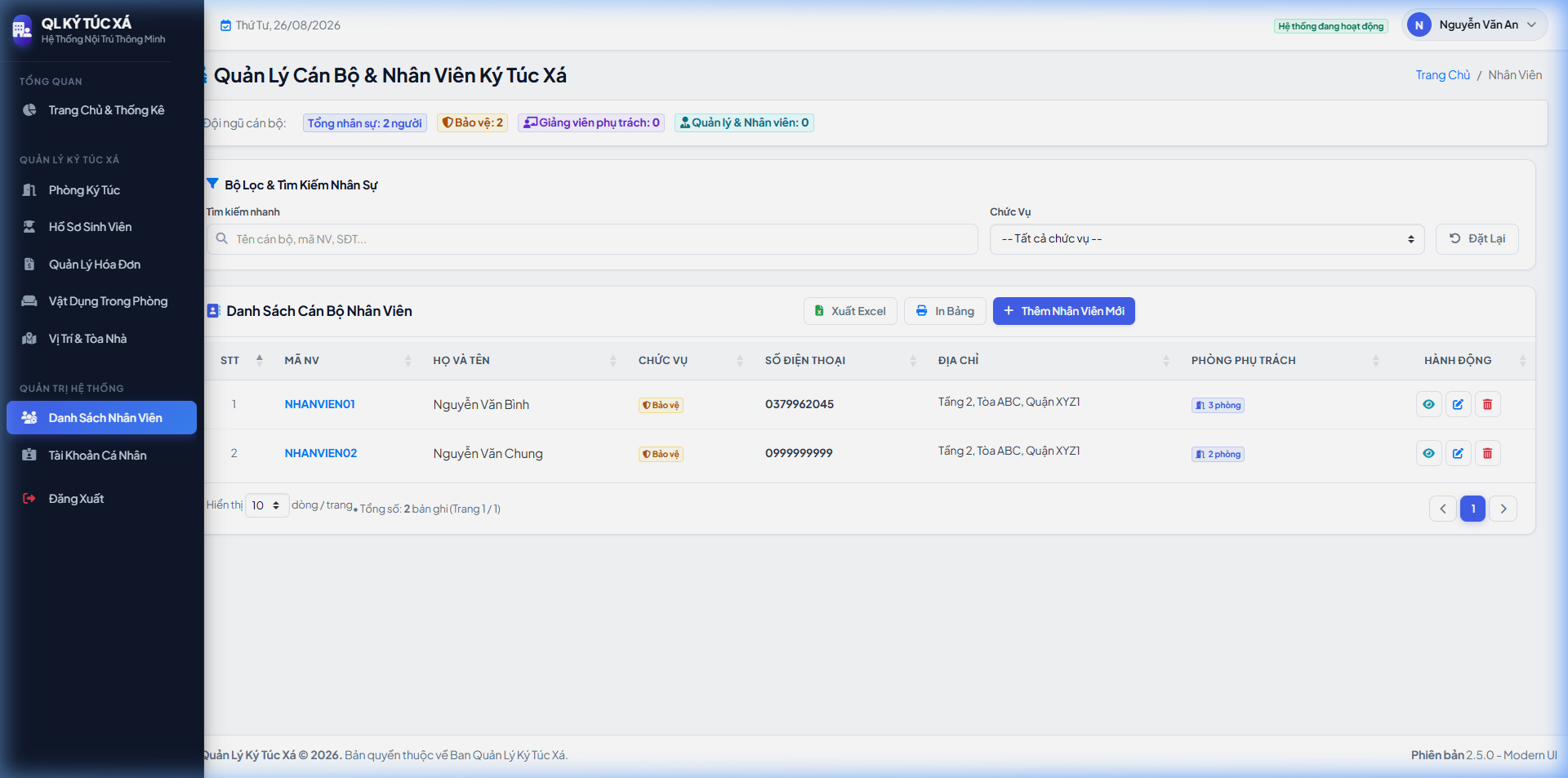Click the filter funnel icon
Screen dimensions: 1568x778
(x=212, y=184)
